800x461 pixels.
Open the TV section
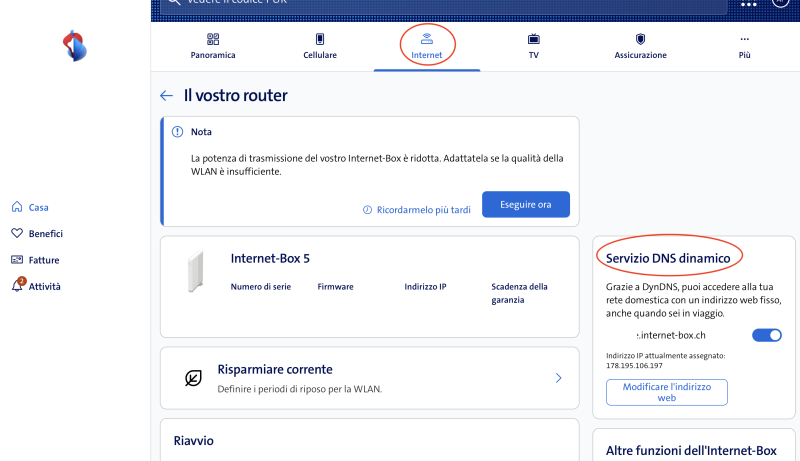point(533,46)
